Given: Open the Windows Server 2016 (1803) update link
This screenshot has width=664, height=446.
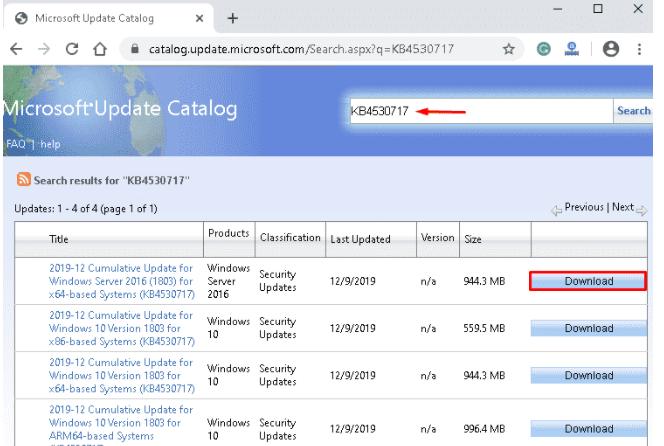Looking at the screenshot, I should [x=122, y=281].
